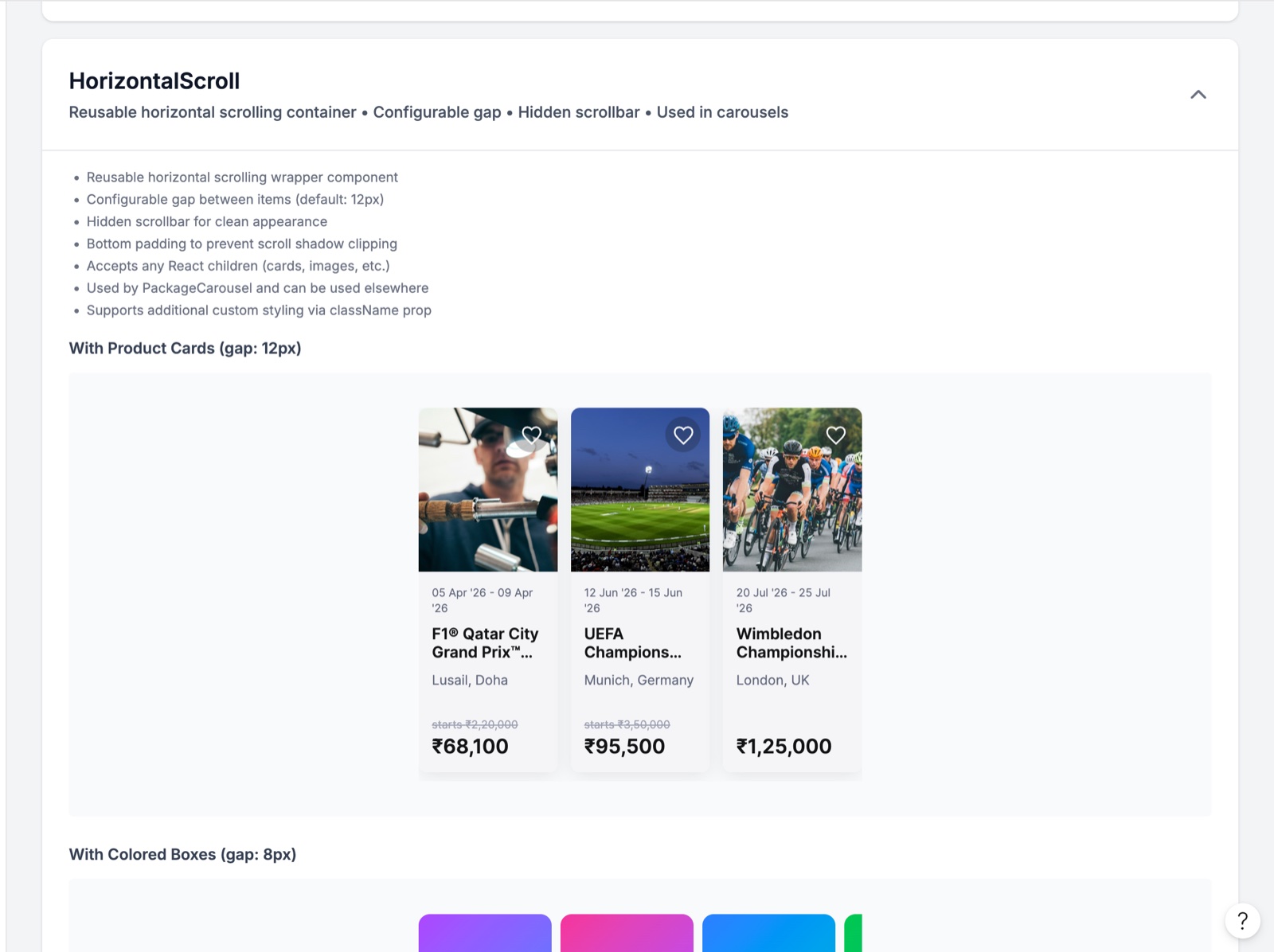Viewport: 1274px width, 952px height.
Task: Open the 'UEFA Champions...' card title
Action: pyautogui.click(x=633, y=643)
